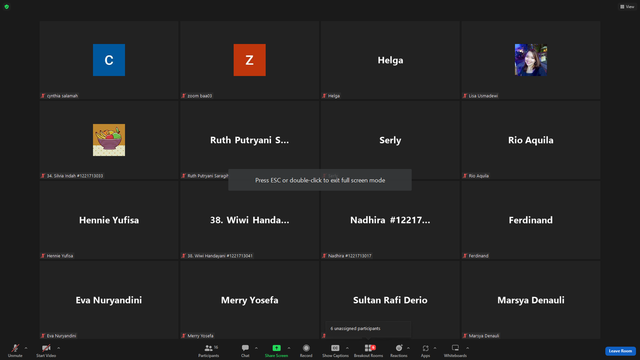640x360 pixels.
Task: Expand the Whiteboards options arrow
Action: point(468,348)
